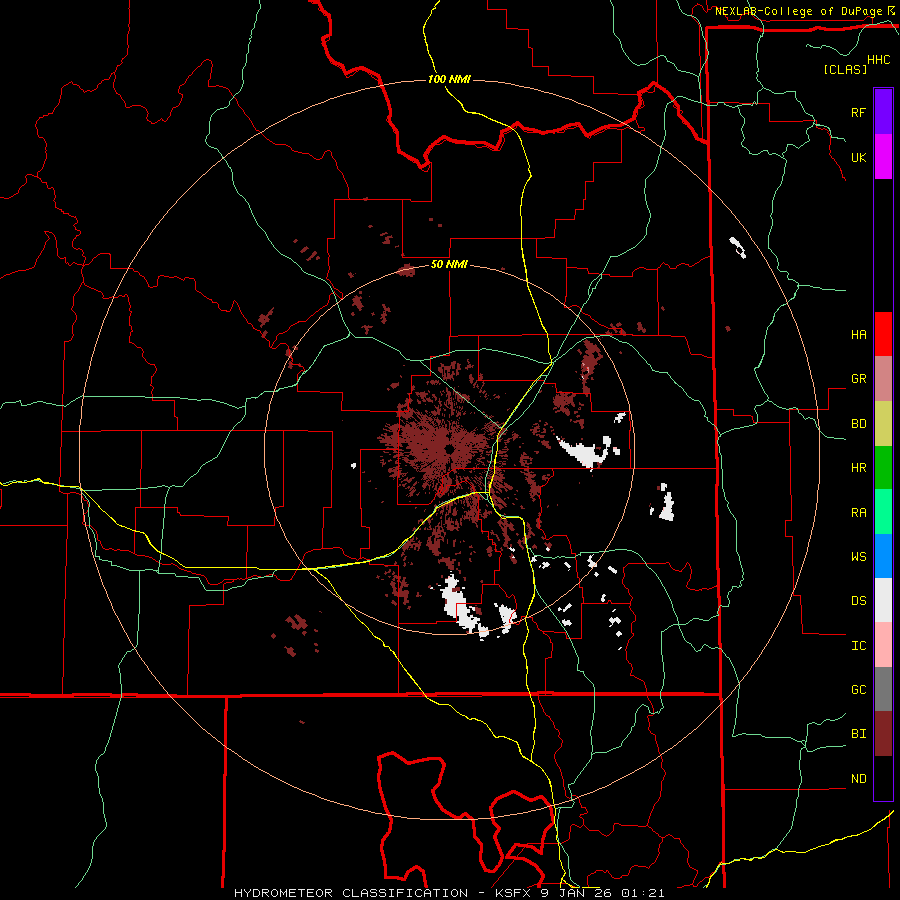
Task: Click the DS white legend swatch
Action: tap(883, 600)
